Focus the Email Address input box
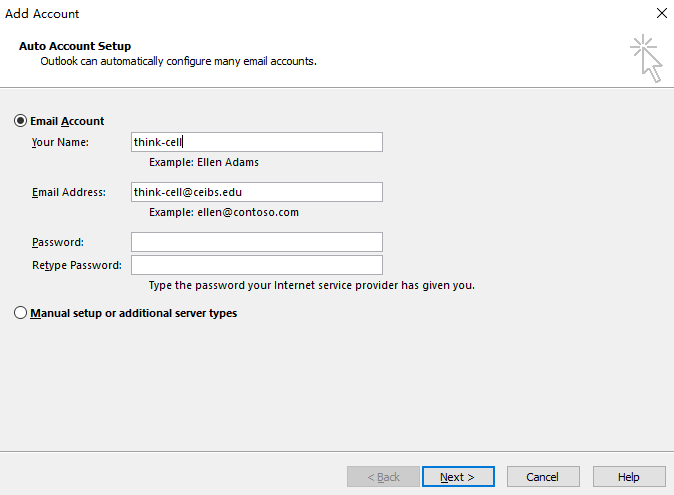Screen dimensions: 674x495 click(256, 192)
